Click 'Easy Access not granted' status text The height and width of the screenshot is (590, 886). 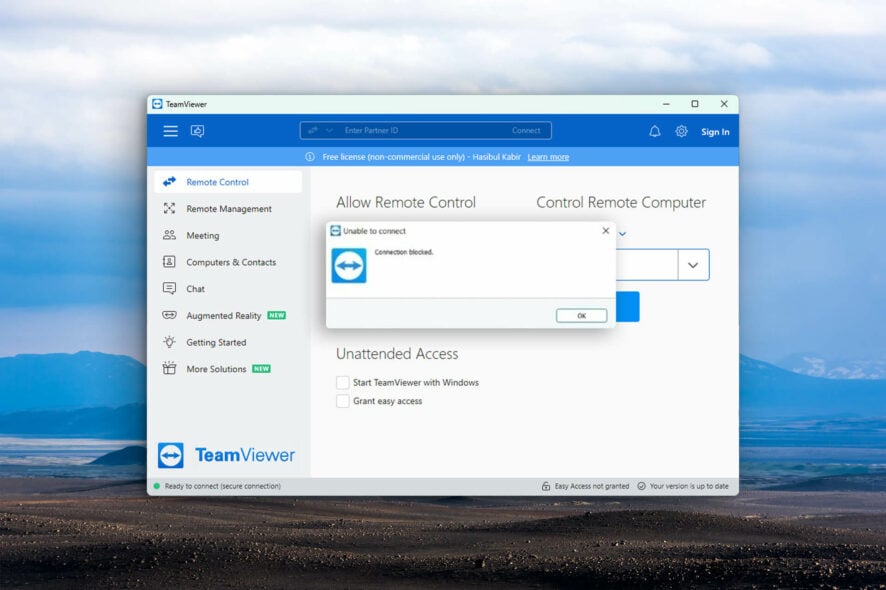click(592, 486)
